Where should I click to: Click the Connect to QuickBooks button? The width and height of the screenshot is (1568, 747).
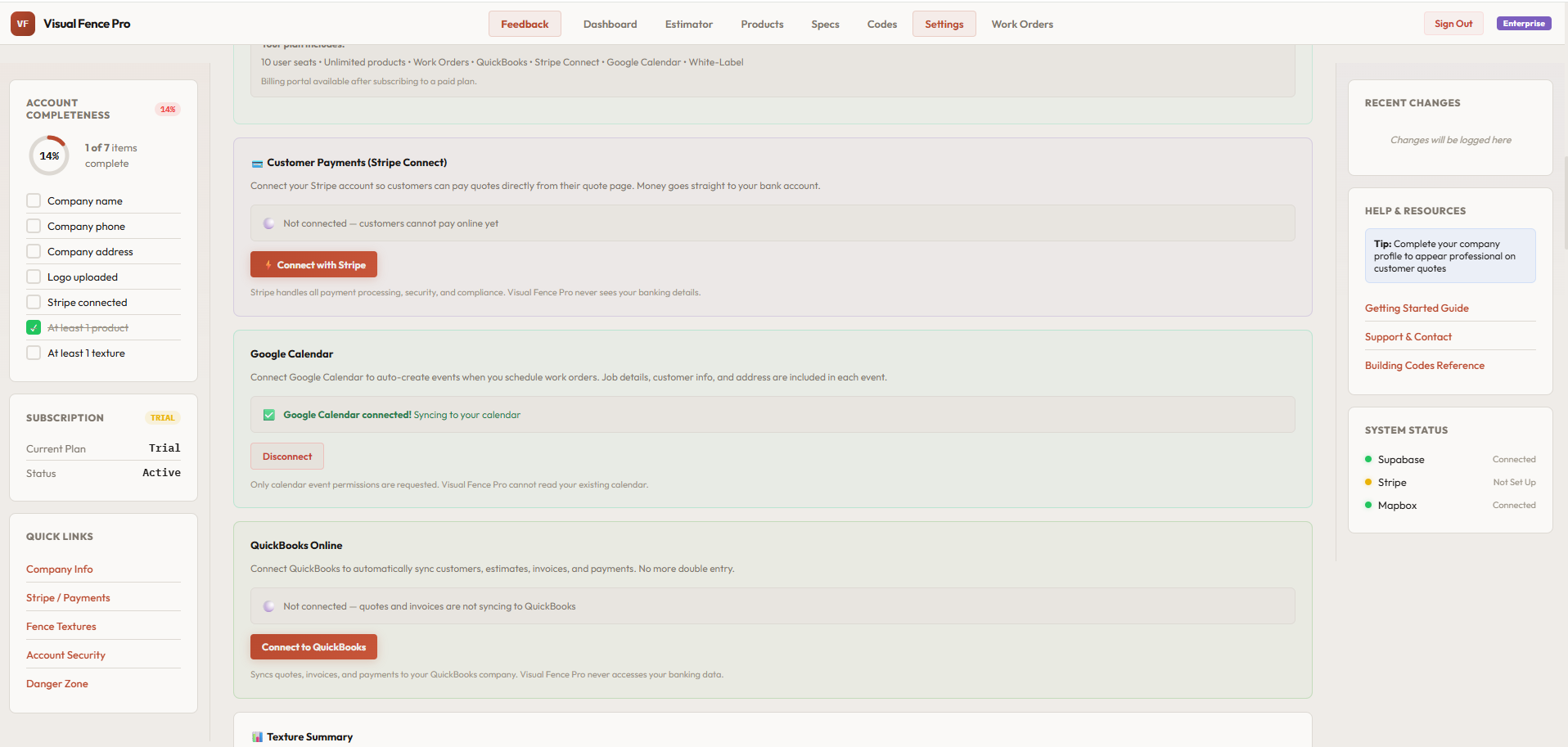pyautogui.click(x=313, y=646)
